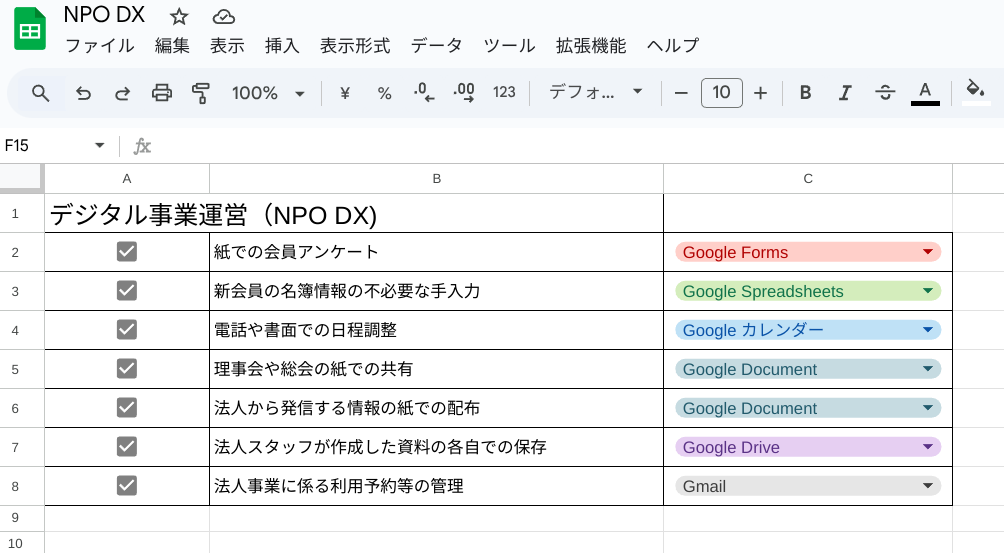Open the Gmail dropdown chip

[808, 486]
